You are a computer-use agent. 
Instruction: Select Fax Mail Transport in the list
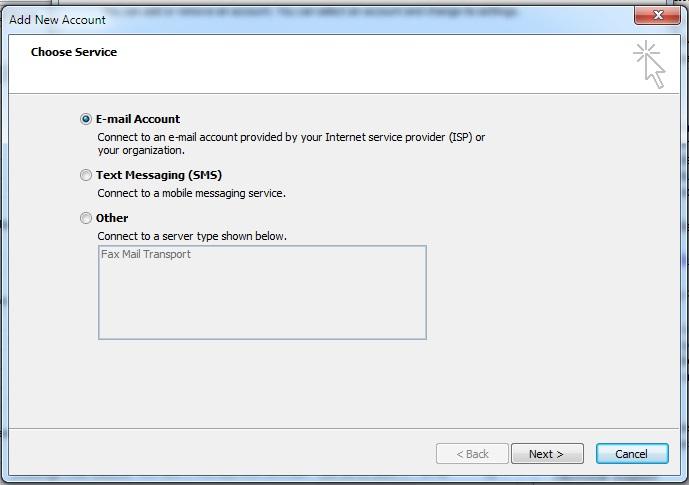146,255
